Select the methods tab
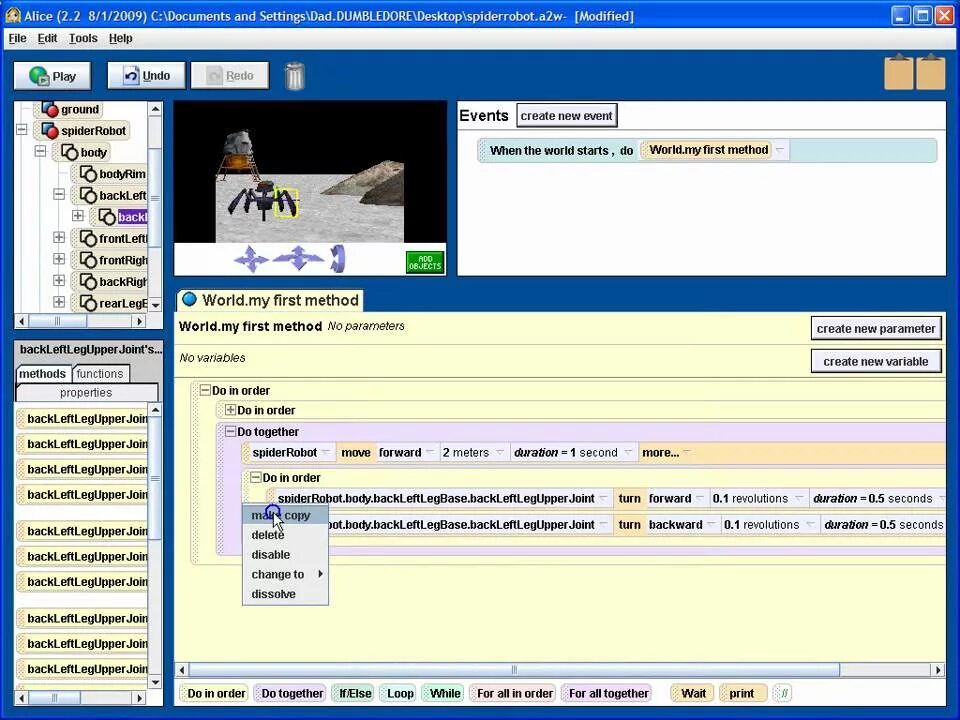The height and width of the screenshot is (720, 960). pos(42,373)
